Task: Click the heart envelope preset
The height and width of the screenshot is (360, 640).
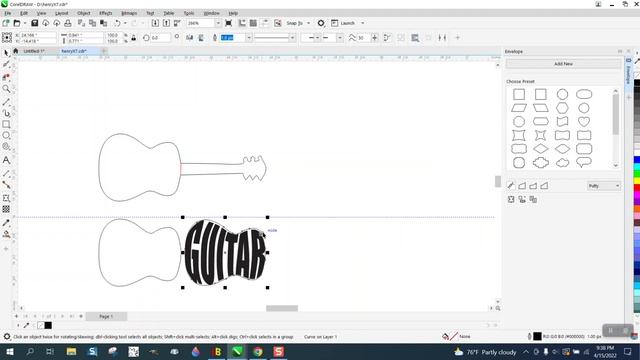Action: click(584, 121)
